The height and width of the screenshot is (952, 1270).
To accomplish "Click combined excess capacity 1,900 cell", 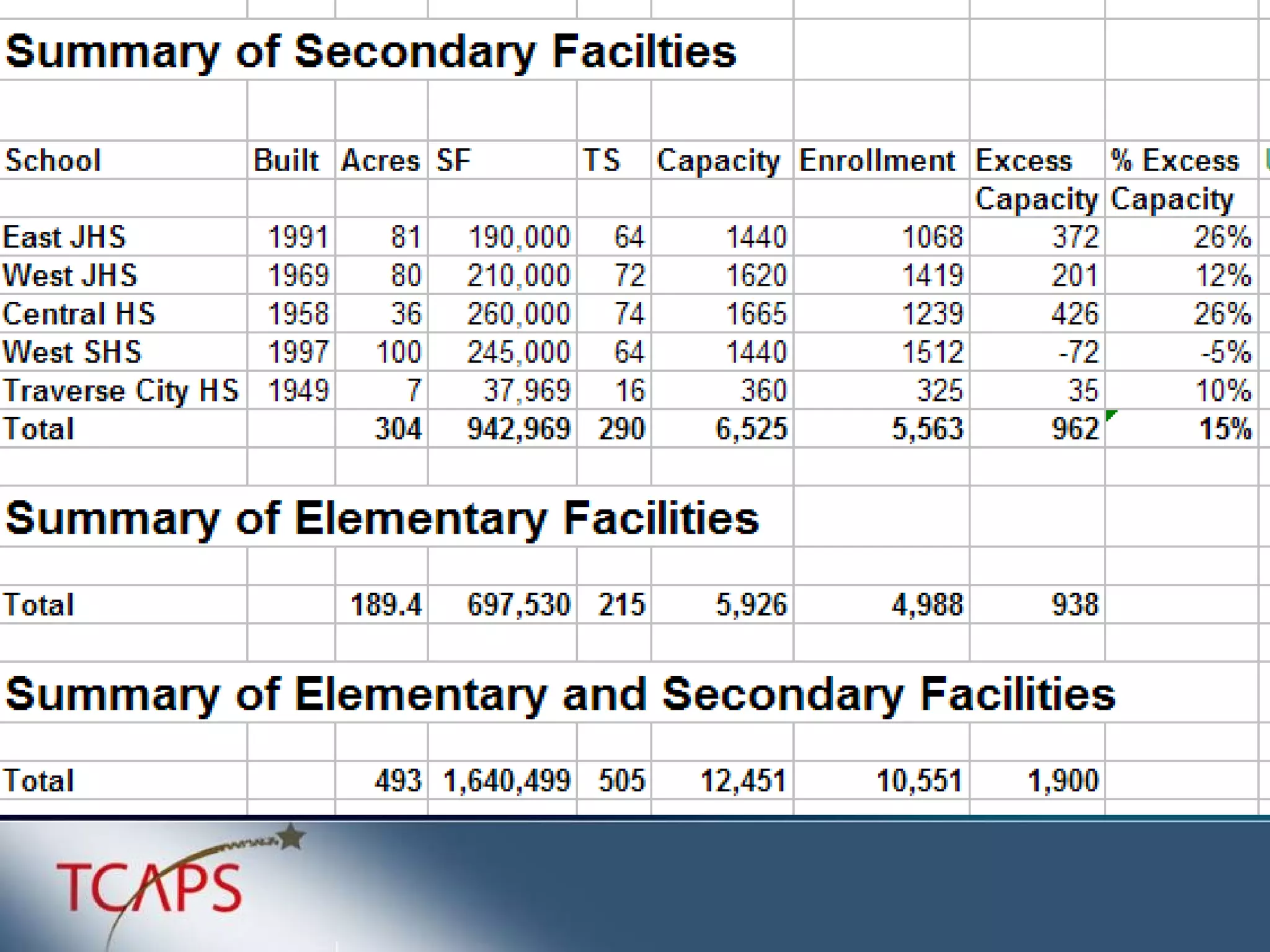I will coord(1063,781).
